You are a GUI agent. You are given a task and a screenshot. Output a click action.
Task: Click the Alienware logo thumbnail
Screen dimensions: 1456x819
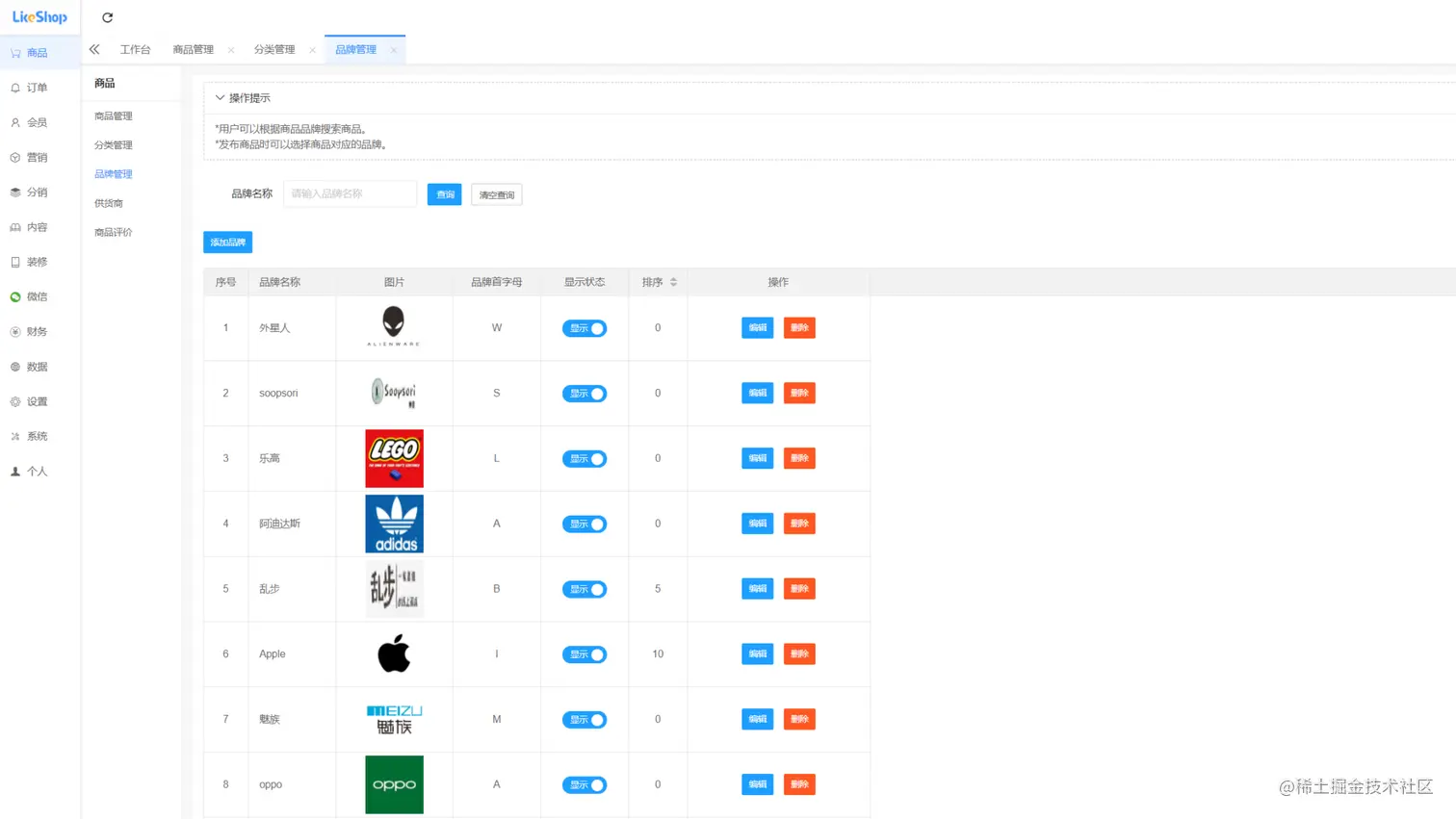pos(394,327)
